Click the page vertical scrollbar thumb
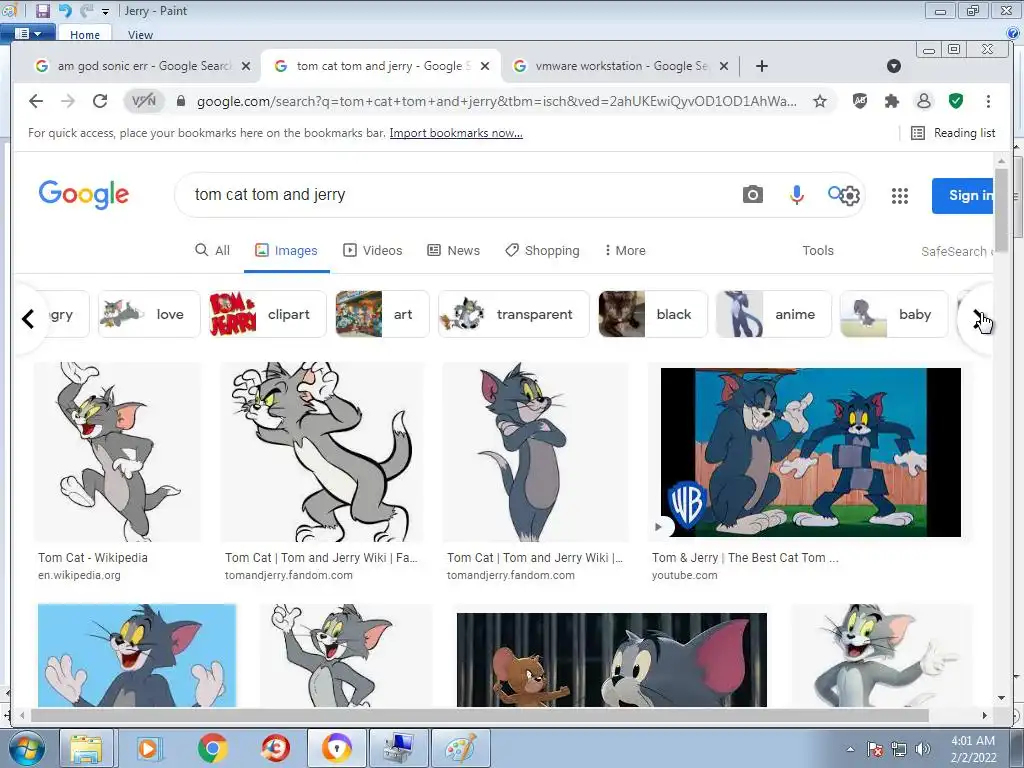Viewport: 1024px width, 768px height. tap(1002, 208)
